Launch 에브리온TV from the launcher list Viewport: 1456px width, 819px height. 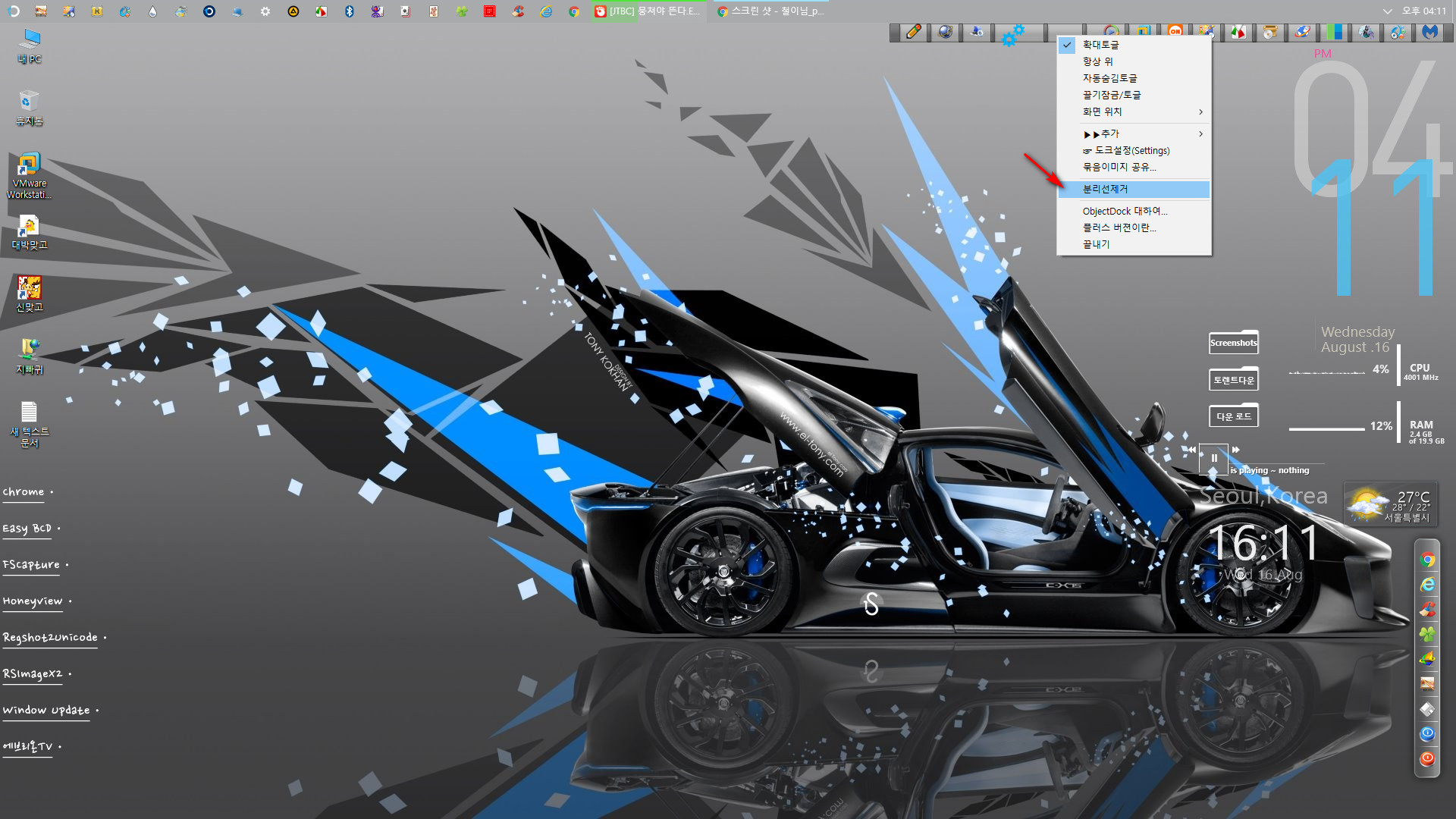coord(27,747)
